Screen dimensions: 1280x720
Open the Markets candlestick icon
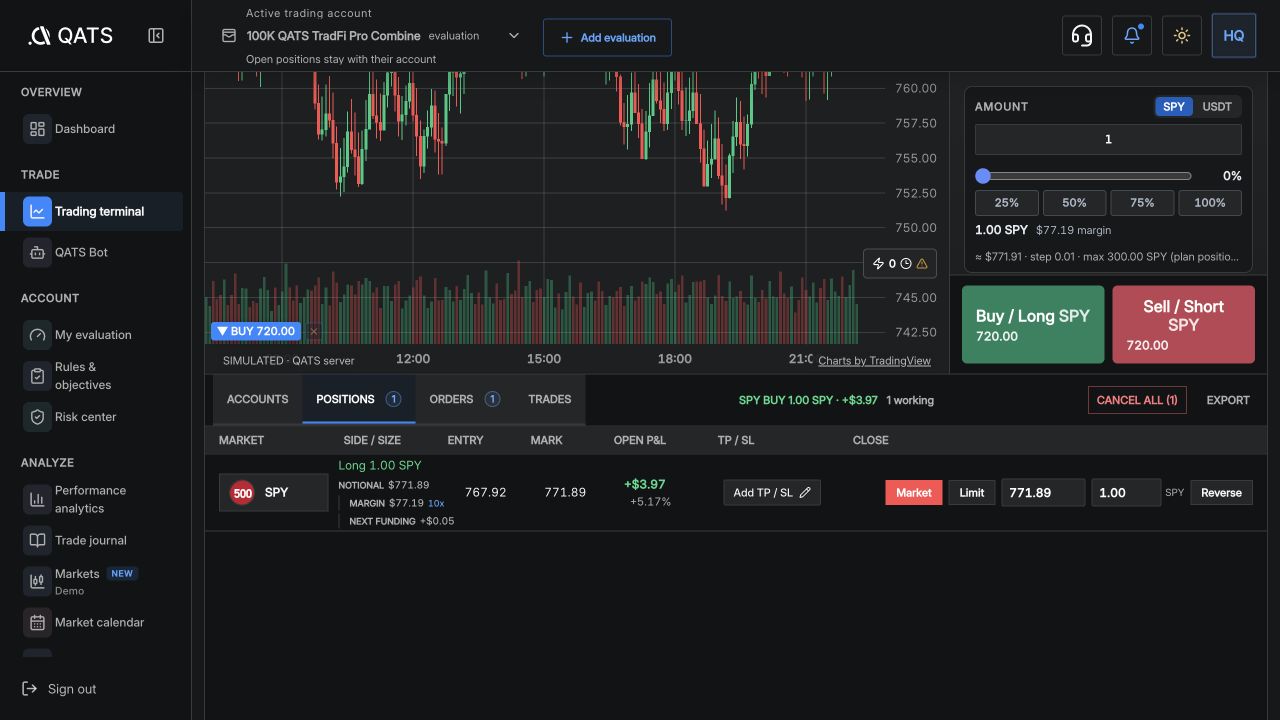pos(37,581)
